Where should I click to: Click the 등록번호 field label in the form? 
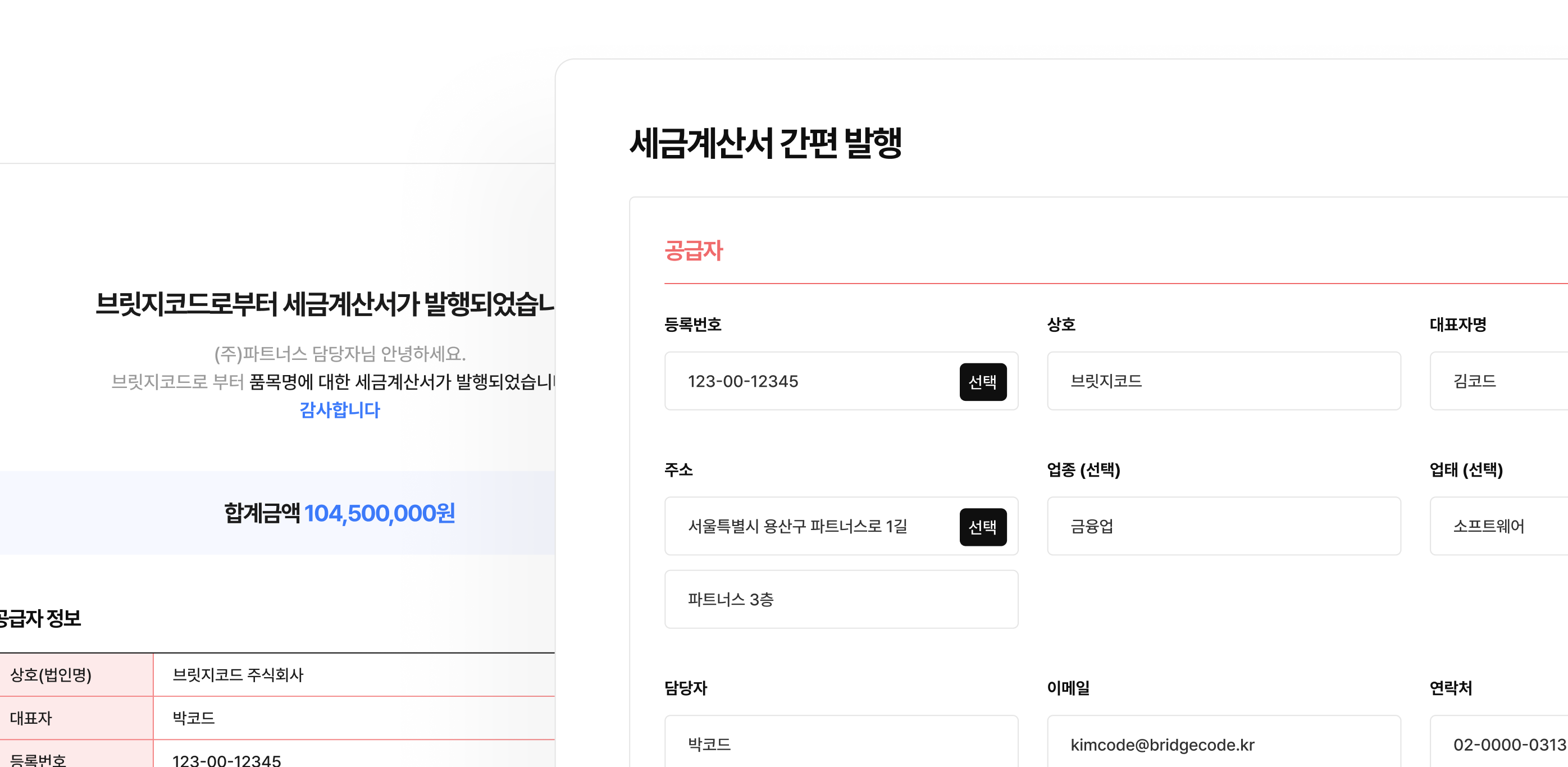[x=692, y=325]
